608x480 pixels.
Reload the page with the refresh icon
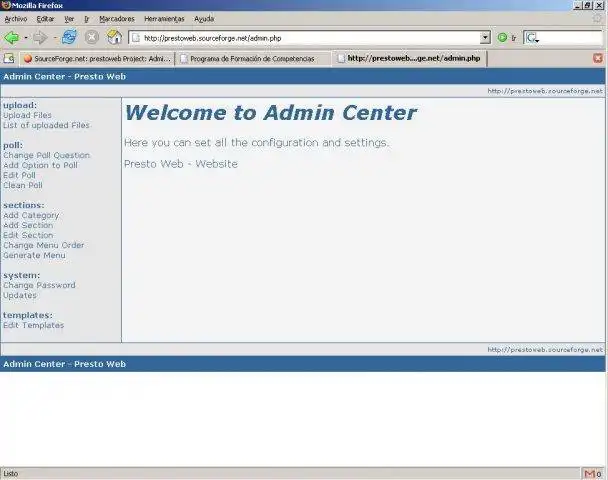point(69,37)
